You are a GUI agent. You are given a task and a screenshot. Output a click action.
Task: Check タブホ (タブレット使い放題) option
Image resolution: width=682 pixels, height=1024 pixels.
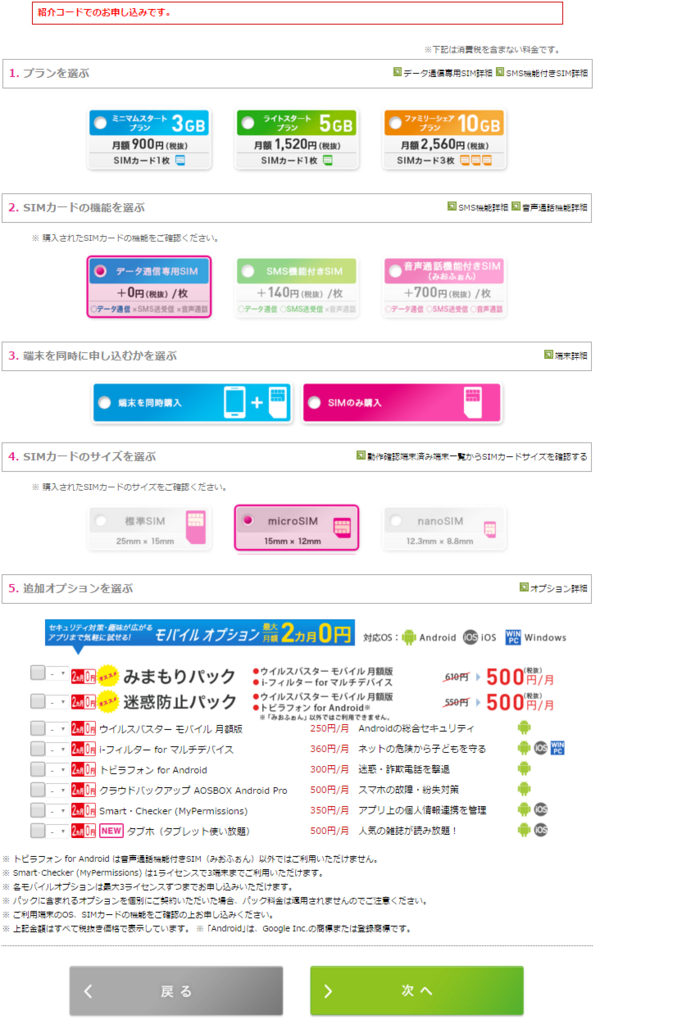[x=38, y=831]
